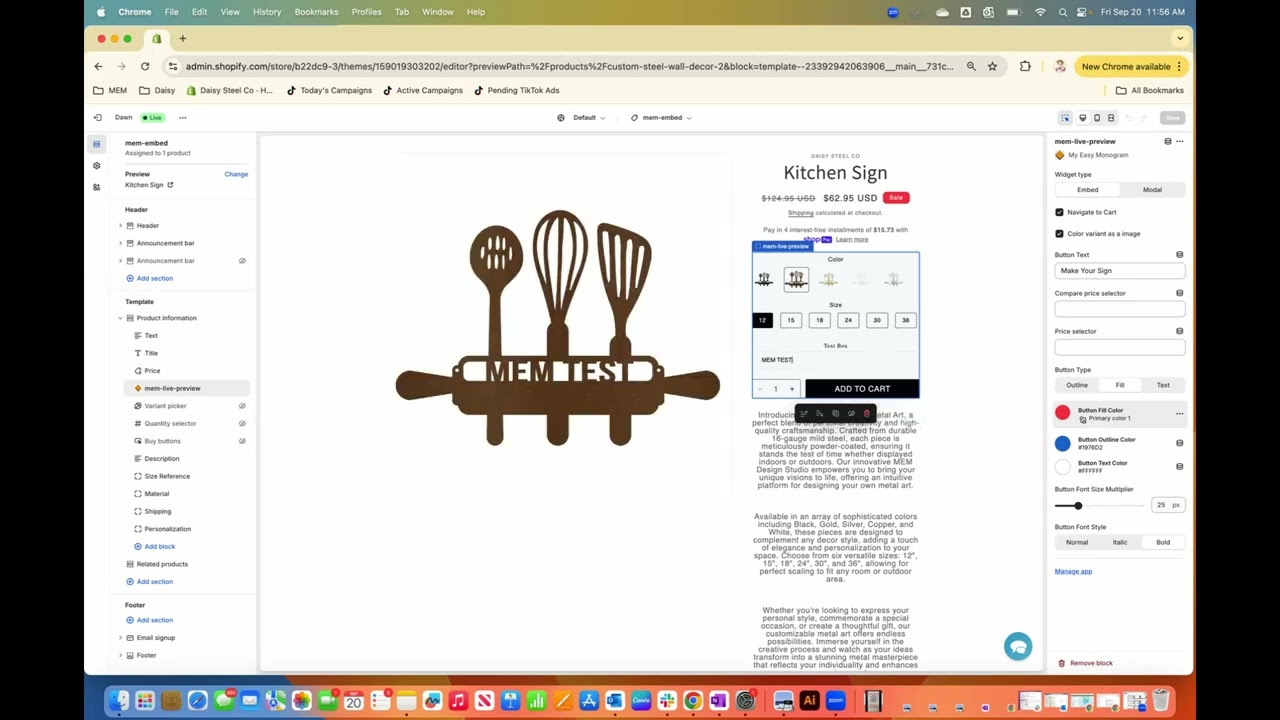Click the red Button Fill Color swatch
The image size is (1280, 720).
[x=1063, y=413]
